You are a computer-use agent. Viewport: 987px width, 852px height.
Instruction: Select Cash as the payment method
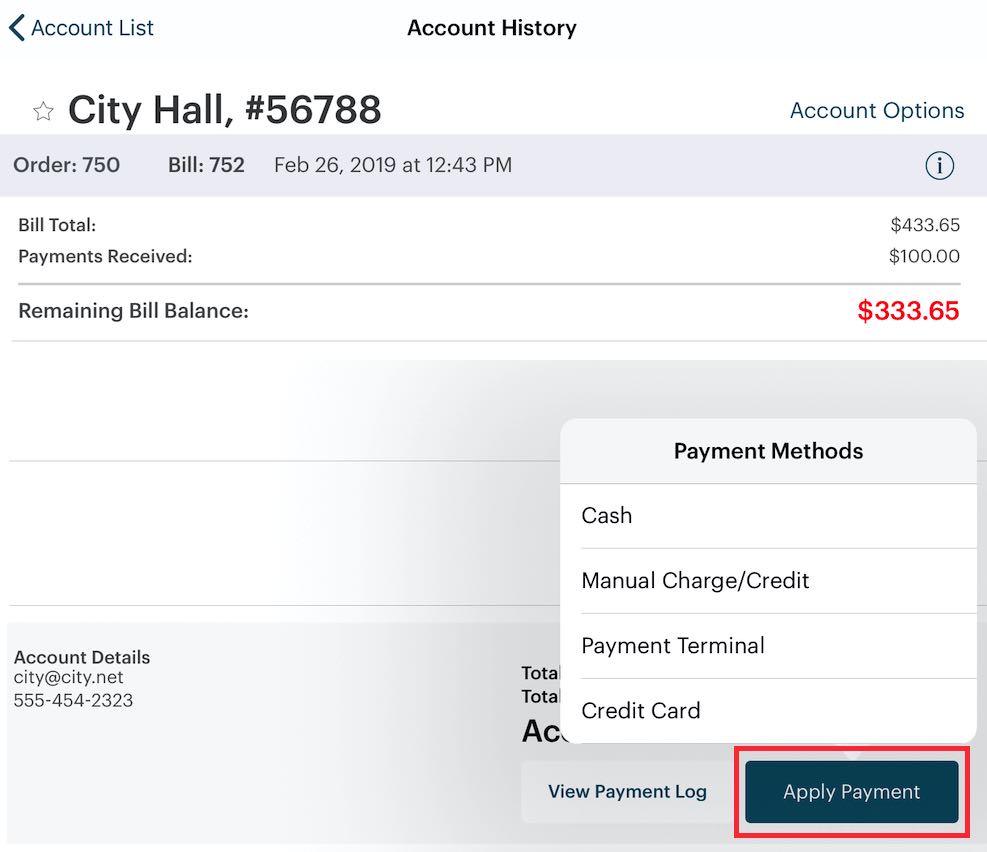click(x=606, y=515)
